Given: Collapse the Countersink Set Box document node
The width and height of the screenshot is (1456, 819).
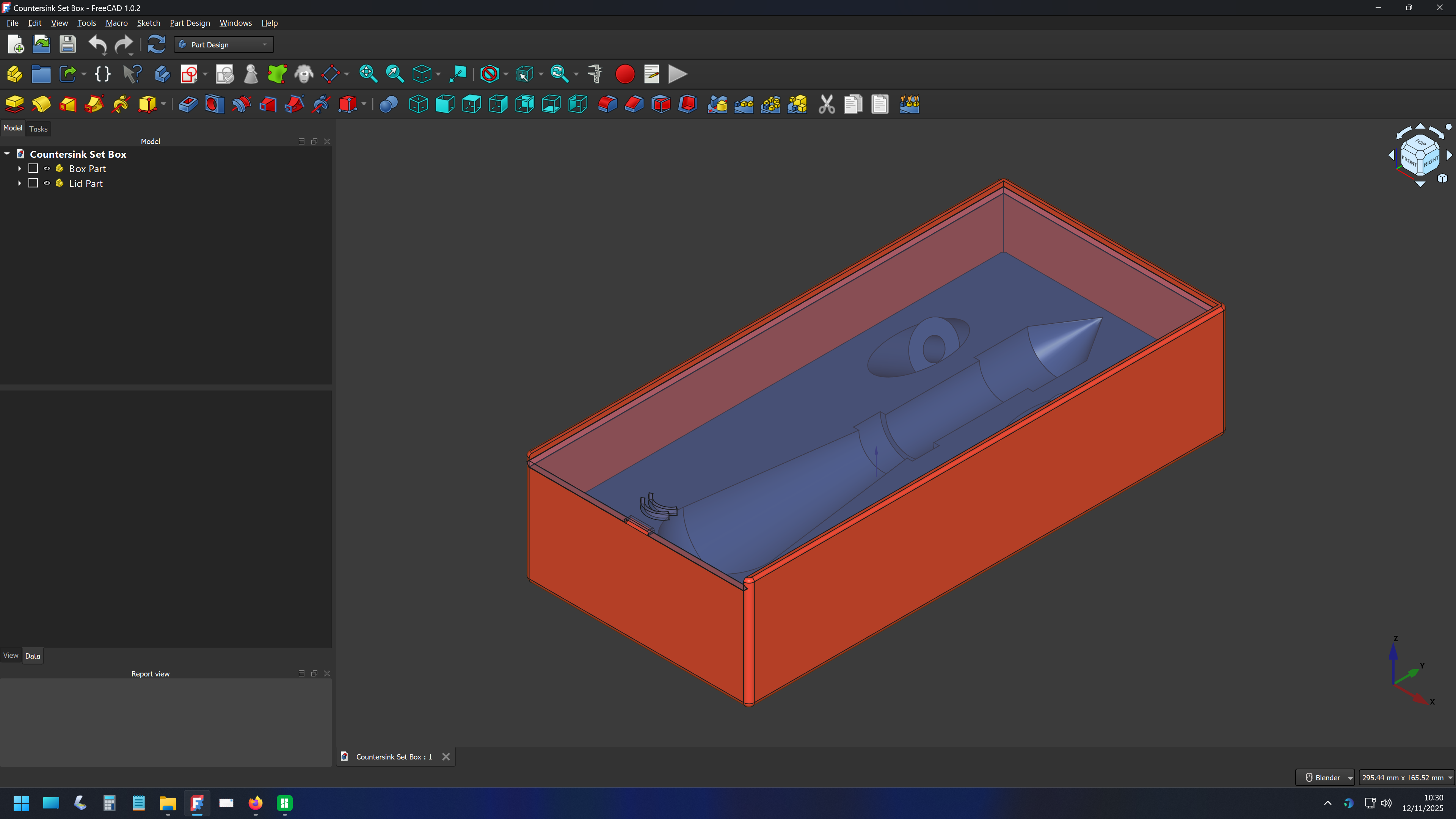Looking at the screenshot, I should 7,154.
